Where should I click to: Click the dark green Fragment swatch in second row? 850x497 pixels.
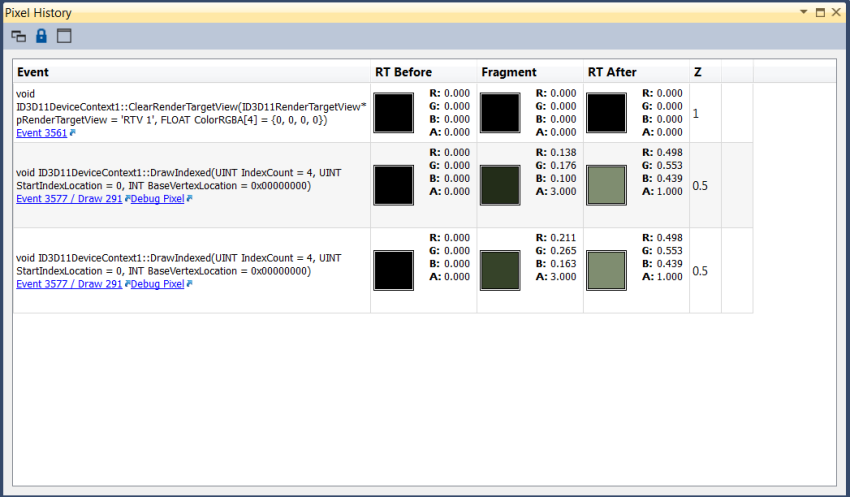point(500,185)
